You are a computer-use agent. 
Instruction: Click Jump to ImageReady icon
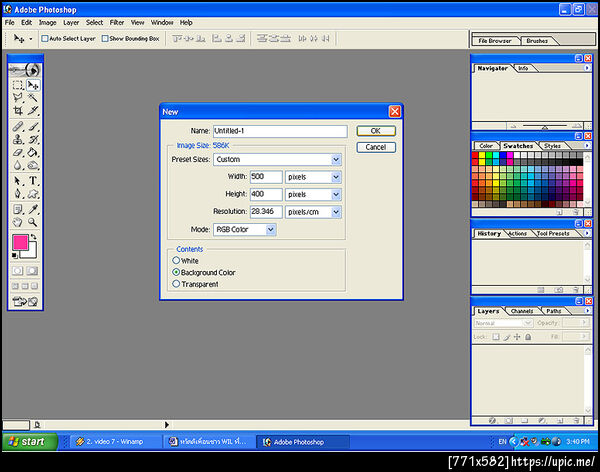click(x=25, y=302)
